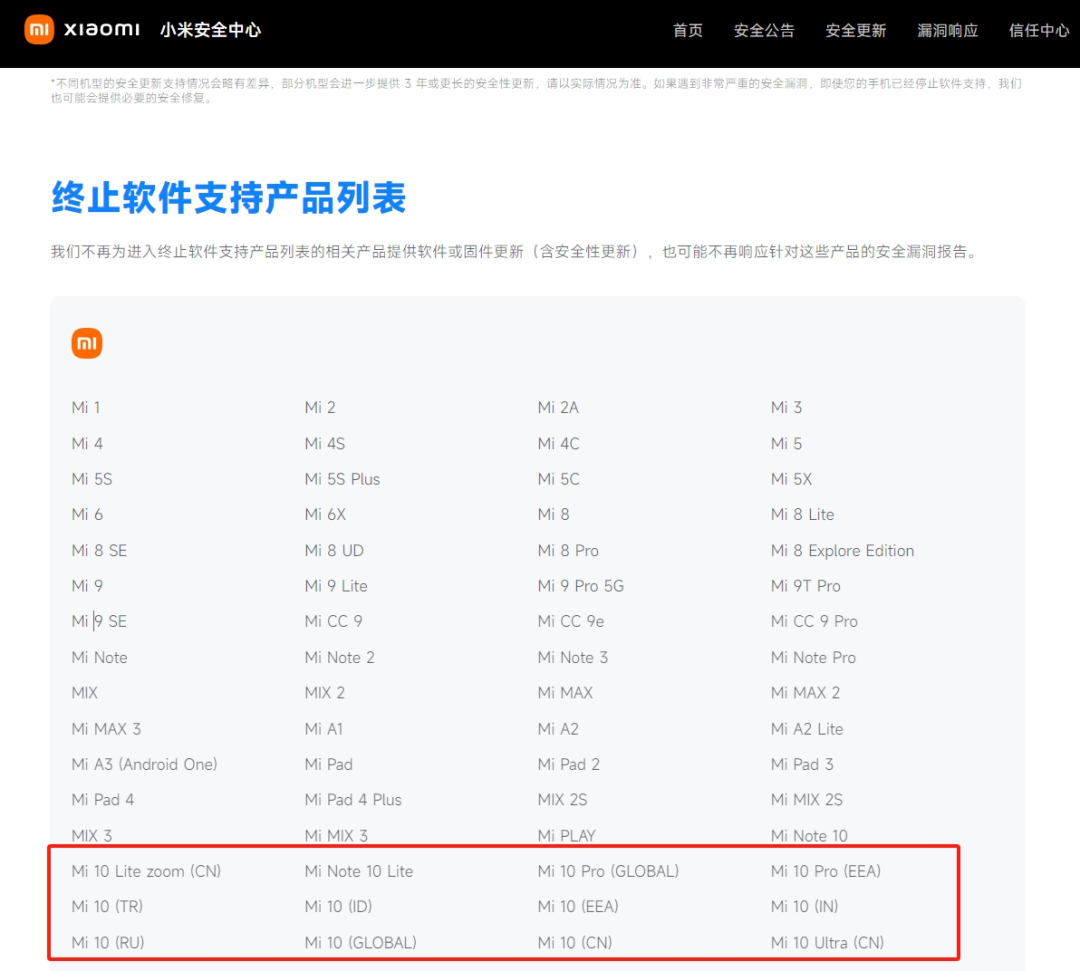Viewport: 1080px width, 971px height.
Task: Select the Mi 5 entry
Action: (x=787, y=443)
